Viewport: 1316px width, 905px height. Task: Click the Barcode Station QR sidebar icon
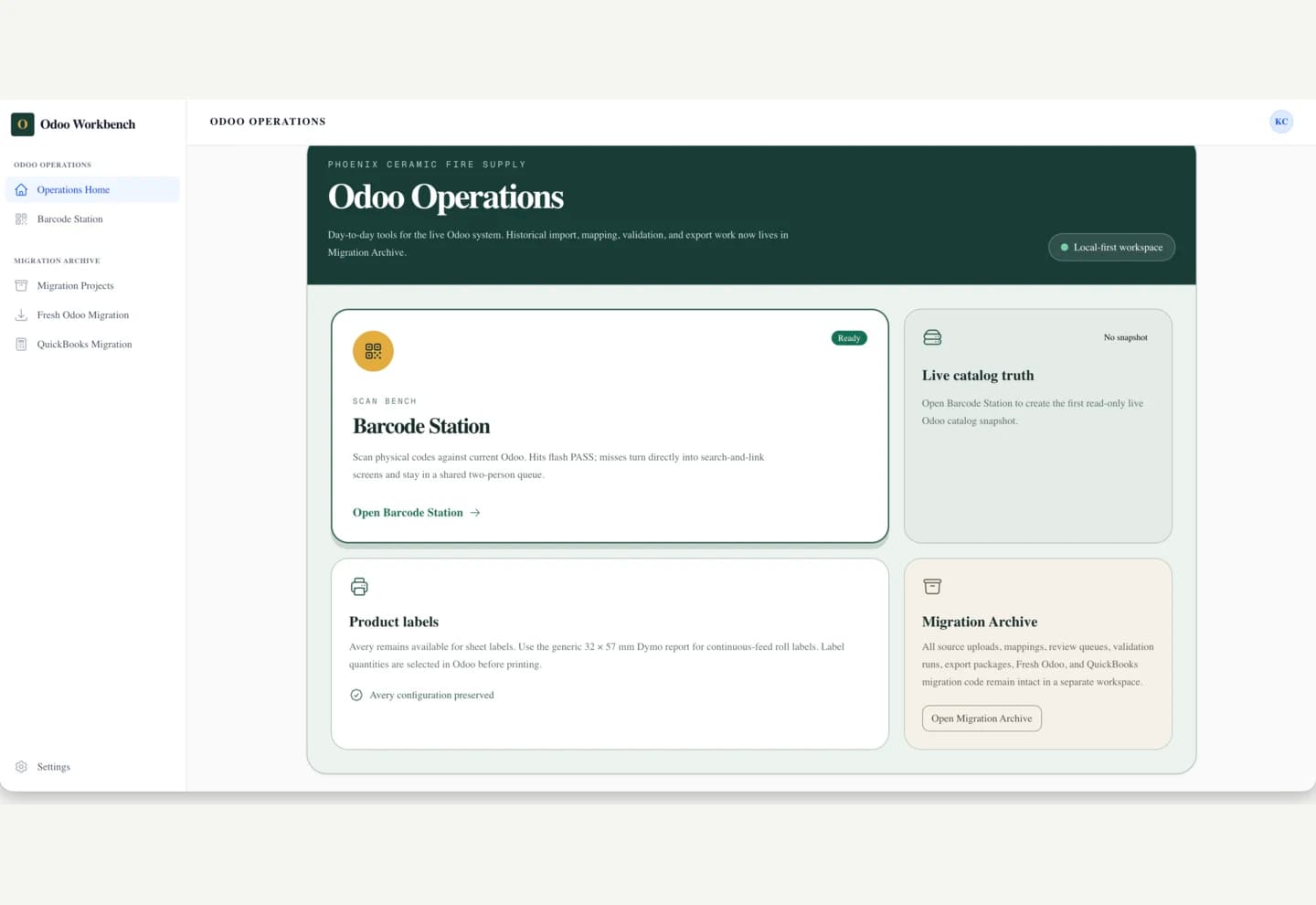point(21,219)
